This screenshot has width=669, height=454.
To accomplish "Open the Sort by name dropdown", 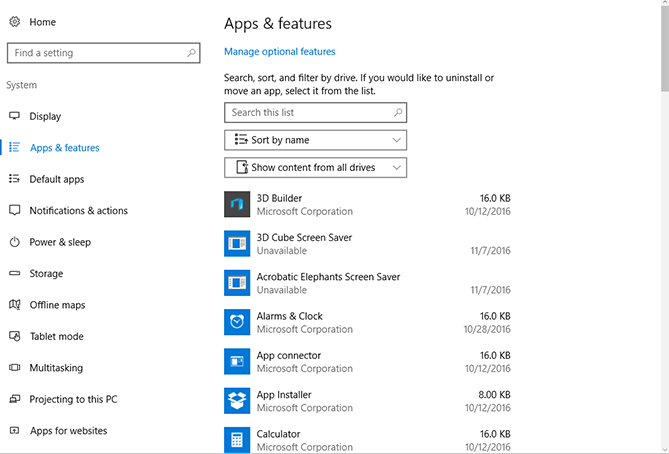I will coord(315,140).
